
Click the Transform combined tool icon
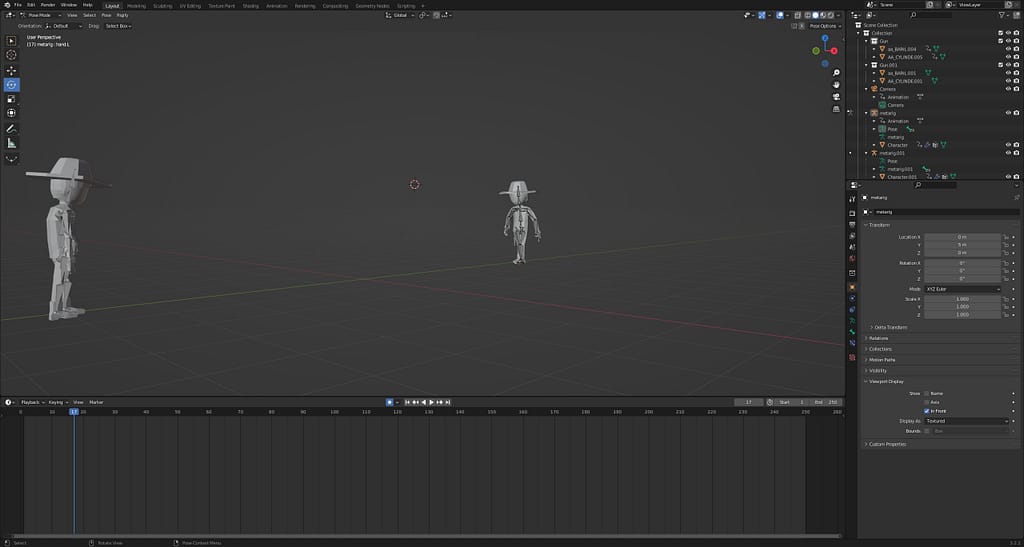tap(12, 112)
